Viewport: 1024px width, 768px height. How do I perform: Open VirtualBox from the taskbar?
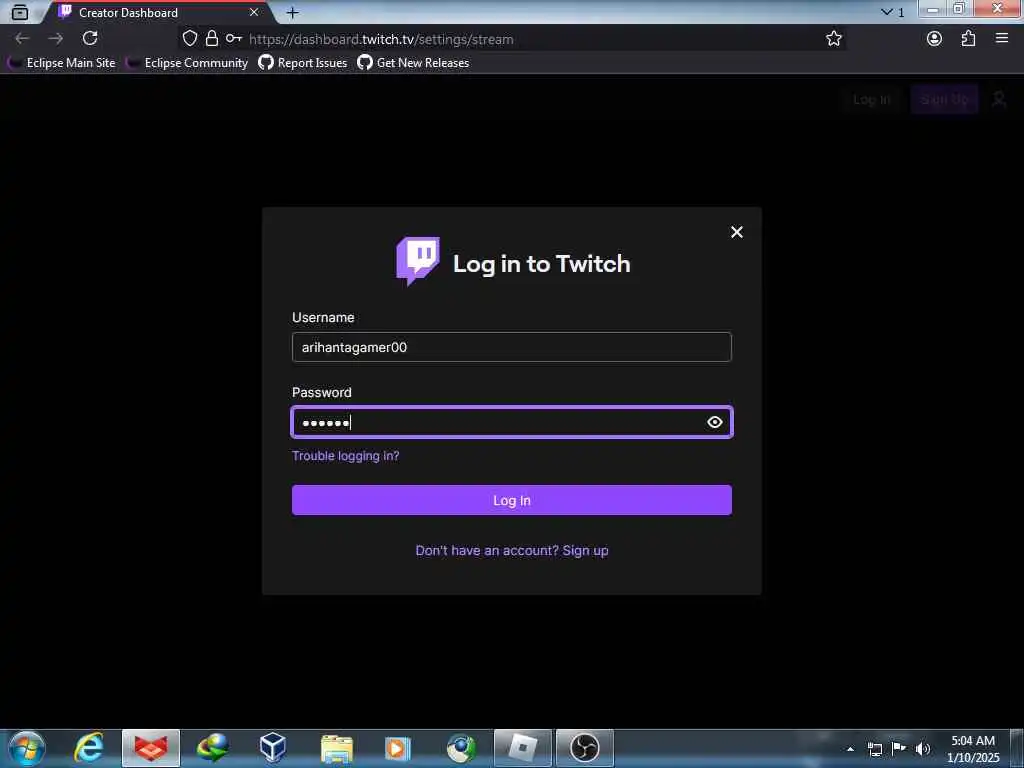(x=272, y=748)
